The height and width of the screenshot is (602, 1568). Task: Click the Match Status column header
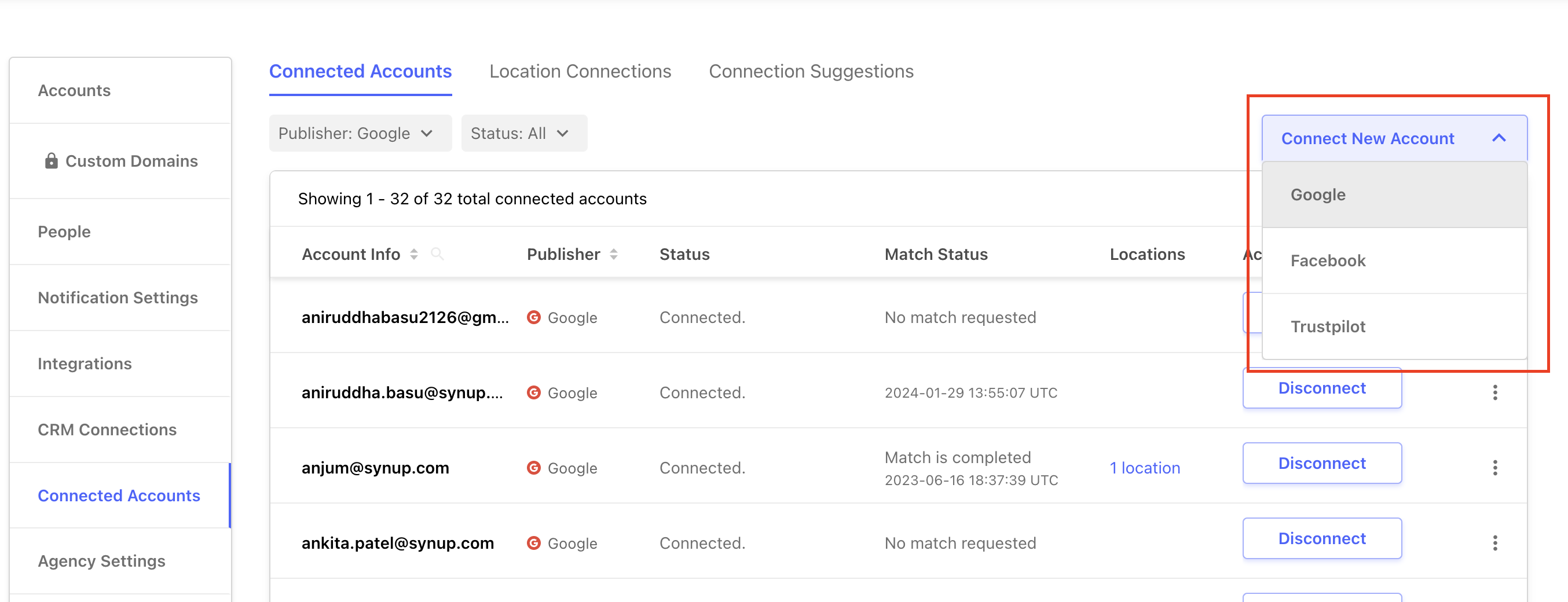coord(936,254)
